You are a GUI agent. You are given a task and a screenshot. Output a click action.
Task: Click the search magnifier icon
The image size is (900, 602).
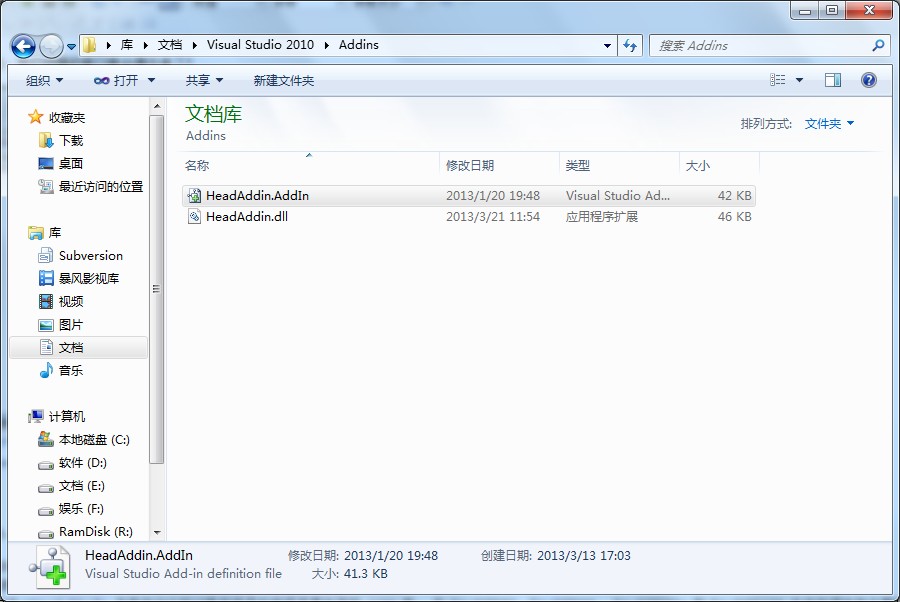coord(878,45)
